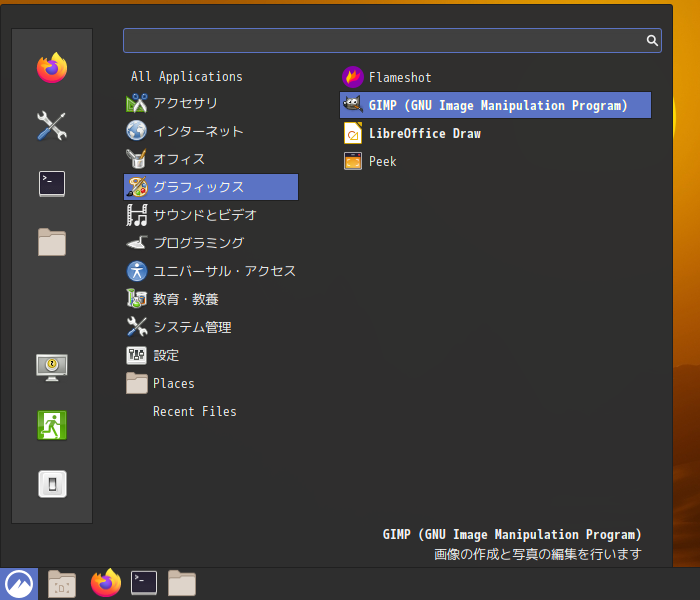Toggle the menu button in taskbar
Image resolution: width=700 pixels, height=600 pixels.
(x=19, y=584)
